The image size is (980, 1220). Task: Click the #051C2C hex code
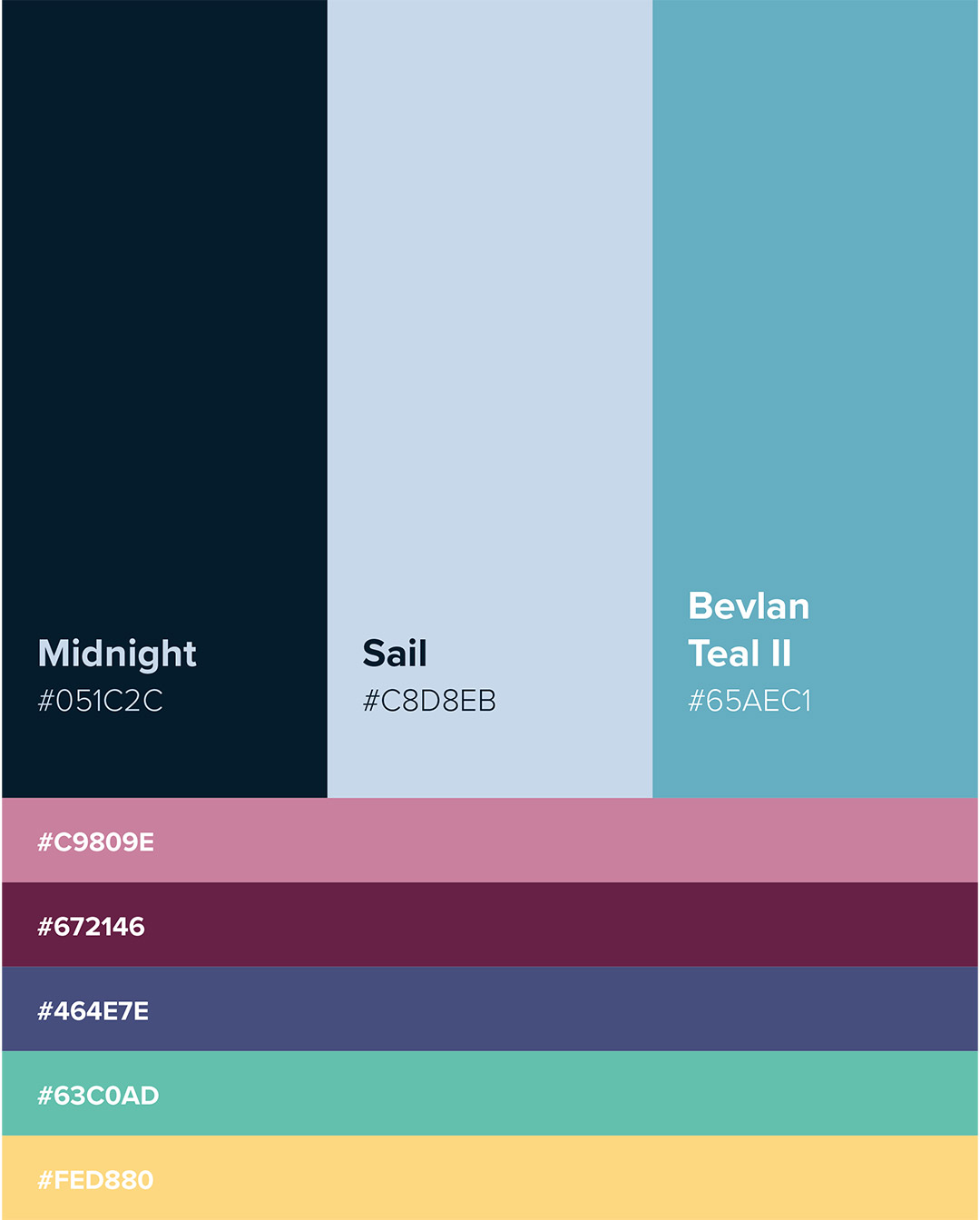(101, 701)
